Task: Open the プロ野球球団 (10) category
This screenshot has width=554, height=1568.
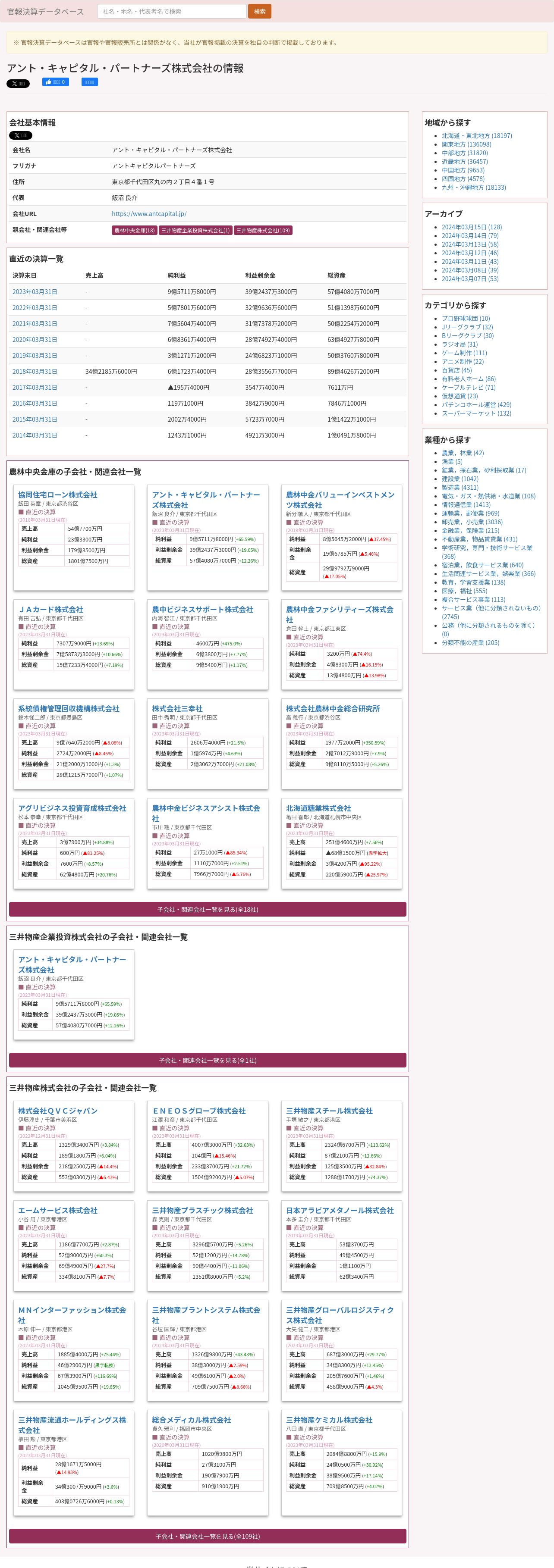Action: (466, 318)
